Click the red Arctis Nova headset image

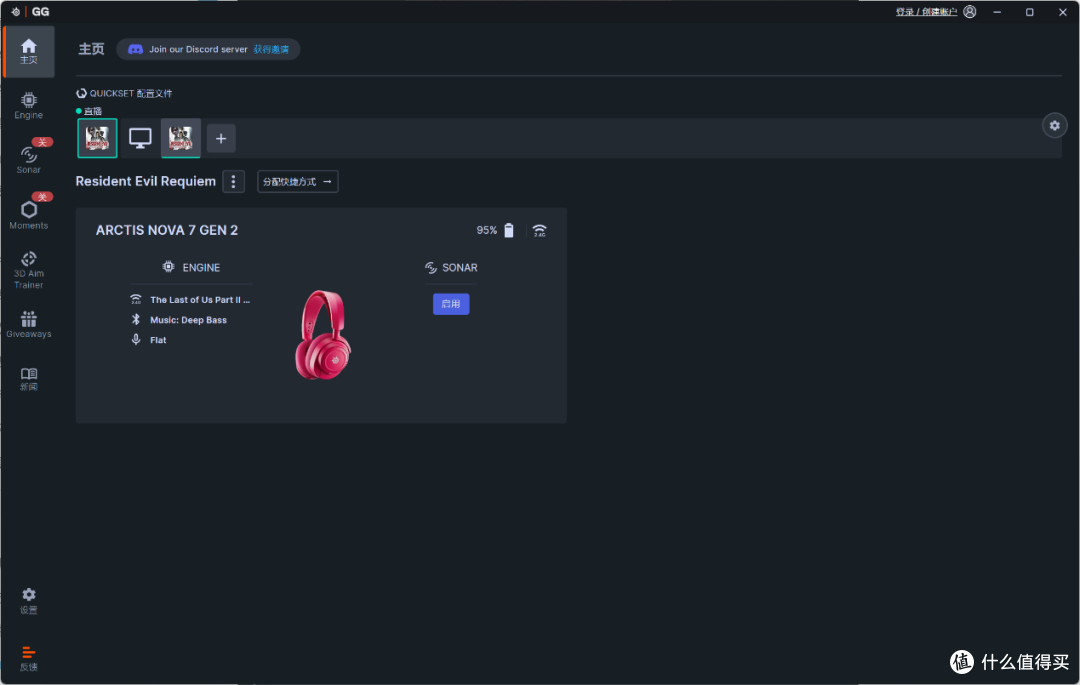[323, 335]
